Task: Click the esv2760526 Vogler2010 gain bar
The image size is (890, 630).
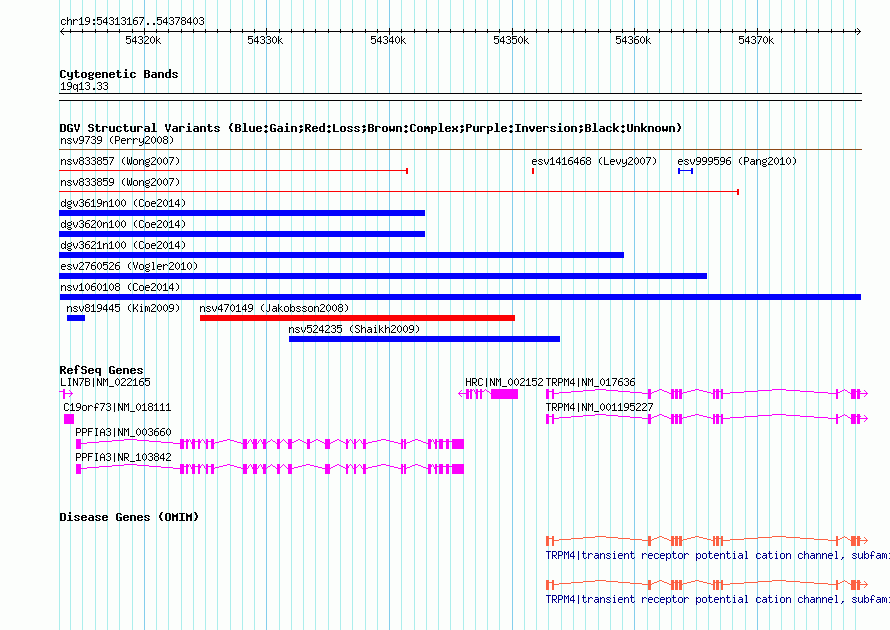Action: tap(383, 276)
